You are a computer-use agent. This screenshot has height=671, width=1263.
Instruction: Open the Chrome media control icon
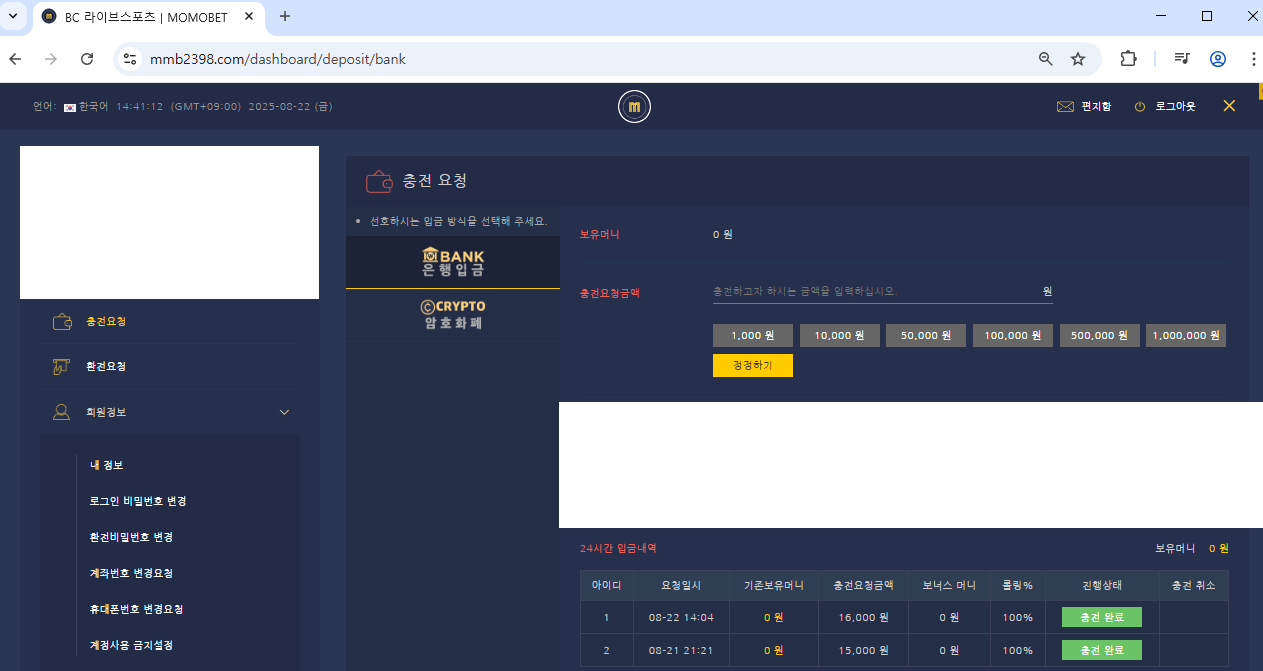click(x=1182, y=59)
